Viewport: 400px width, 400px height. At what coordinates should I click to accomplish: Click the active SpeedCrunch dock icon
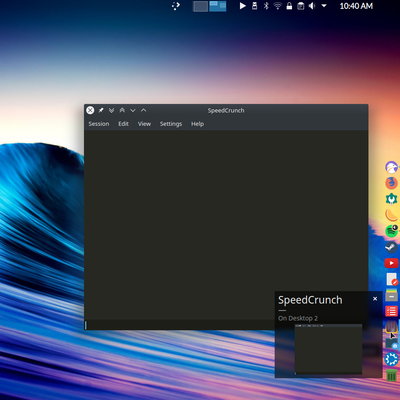click(x=391, y=327)
